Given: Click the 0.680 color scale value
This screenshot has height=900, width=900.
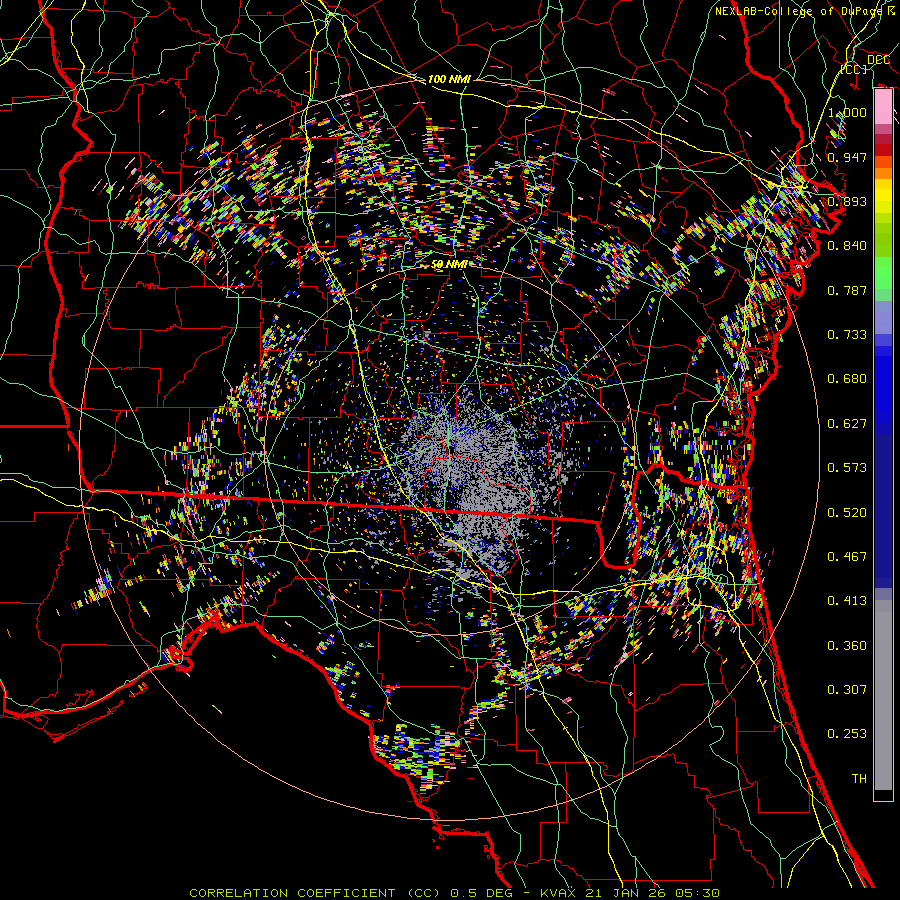Looking at the screenshot, I should click(847, 379).
